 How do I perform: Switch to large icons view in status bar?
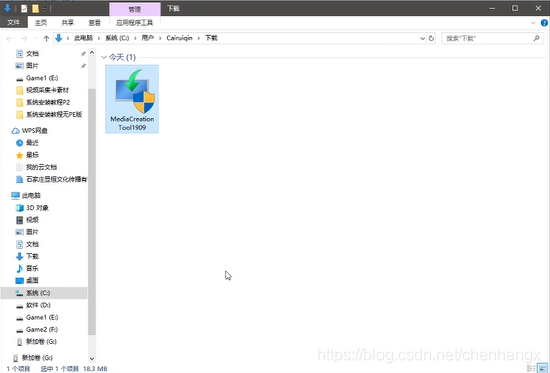(543, 368)
